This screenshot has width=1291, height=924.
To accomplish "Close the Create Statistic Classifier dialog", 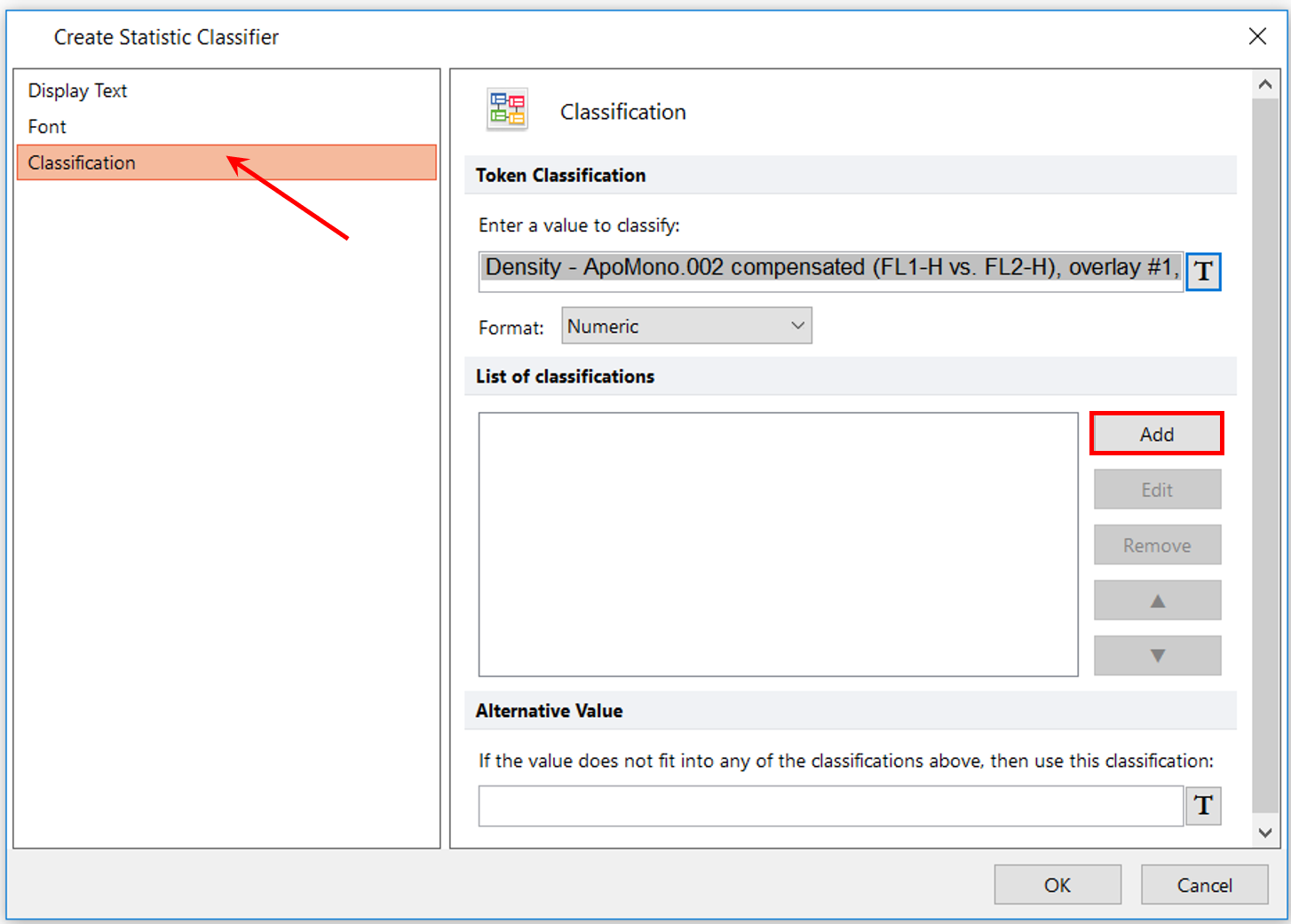I will coord(1257,36).
